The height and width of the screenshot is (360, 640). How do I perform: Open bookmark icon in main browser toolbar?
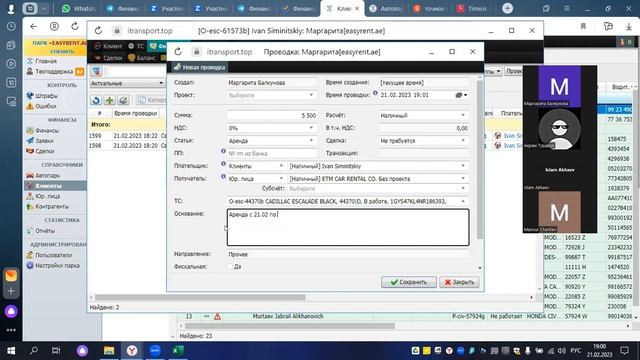(583, 27)
